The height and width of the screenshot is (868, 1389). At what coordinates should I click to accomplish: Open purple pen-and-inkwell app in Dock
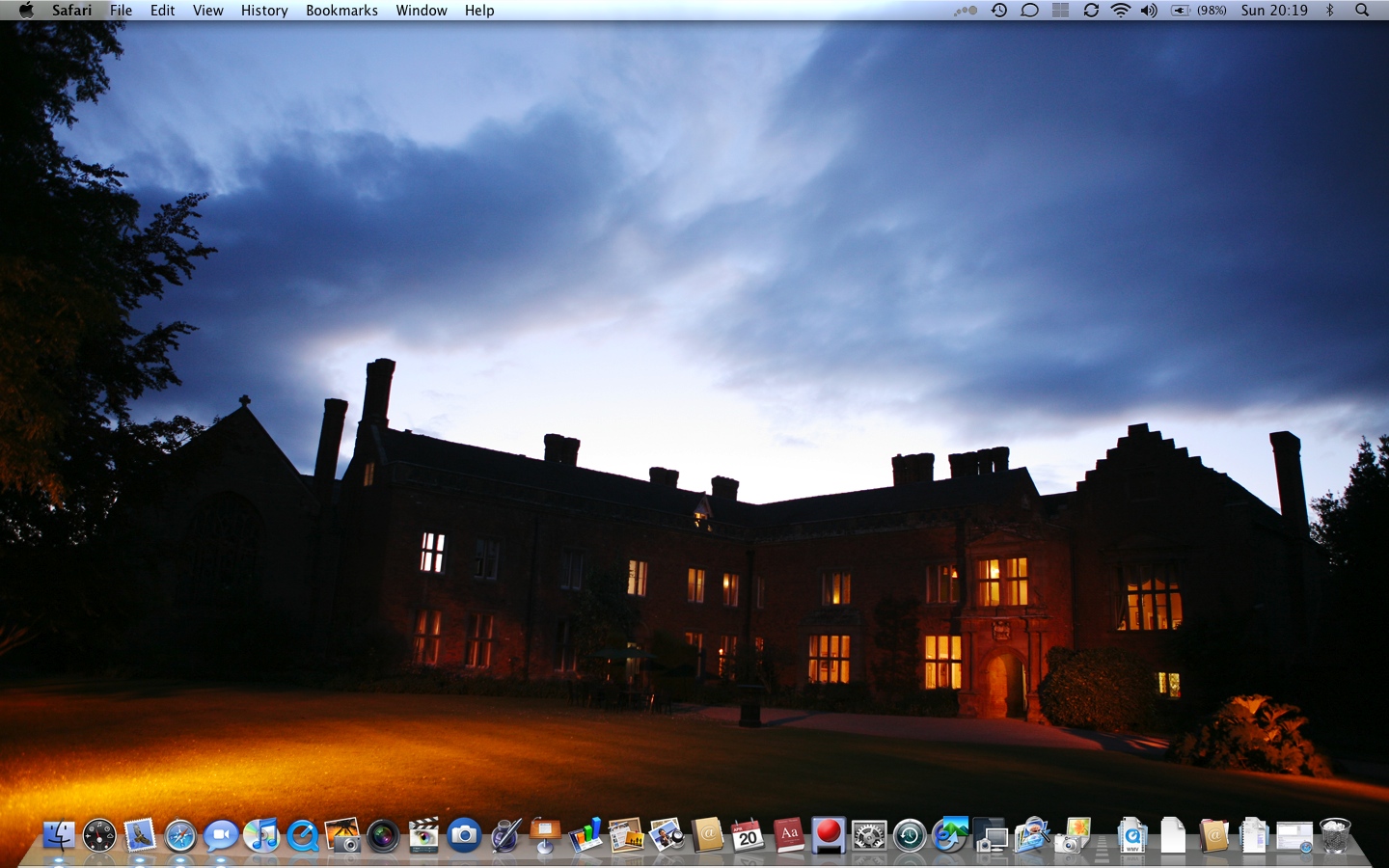504,835
